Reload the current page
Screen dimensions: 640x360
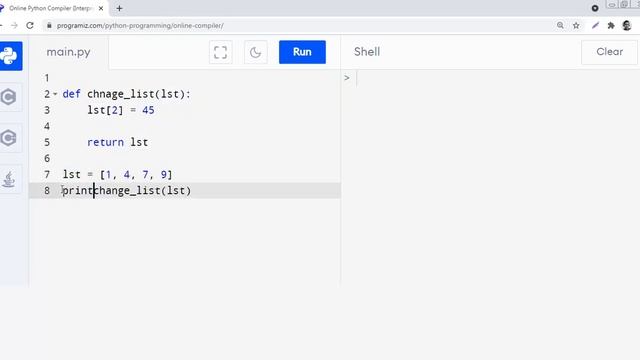30,25
